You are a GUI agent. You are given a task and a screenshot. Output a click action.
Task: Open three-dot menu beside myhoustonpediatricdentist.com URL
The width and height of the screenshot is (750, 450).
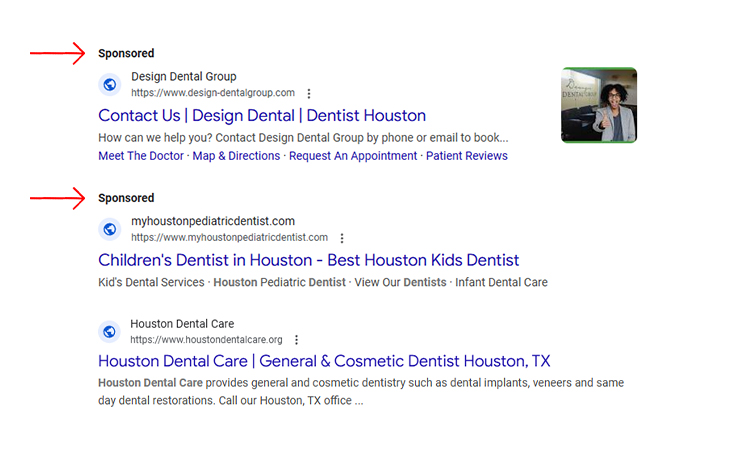[x=342, y=238]
